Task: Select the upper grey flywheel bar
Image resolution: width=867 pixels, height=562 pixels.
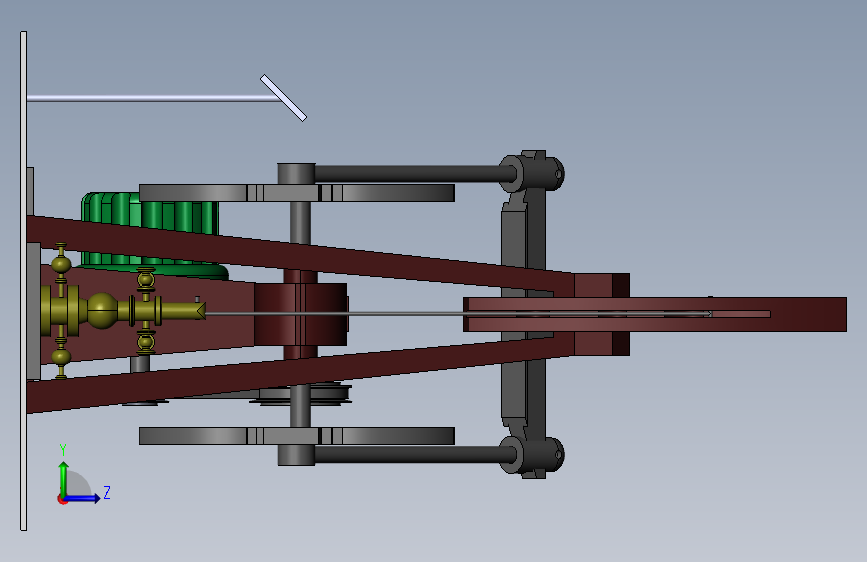Action: click(297, 193)
